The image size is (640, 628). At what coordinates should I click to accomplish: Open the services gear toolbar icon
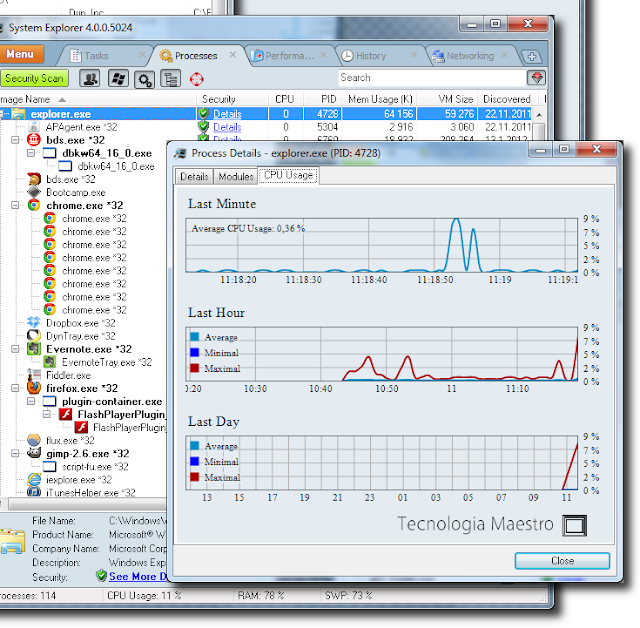point(144,80)
